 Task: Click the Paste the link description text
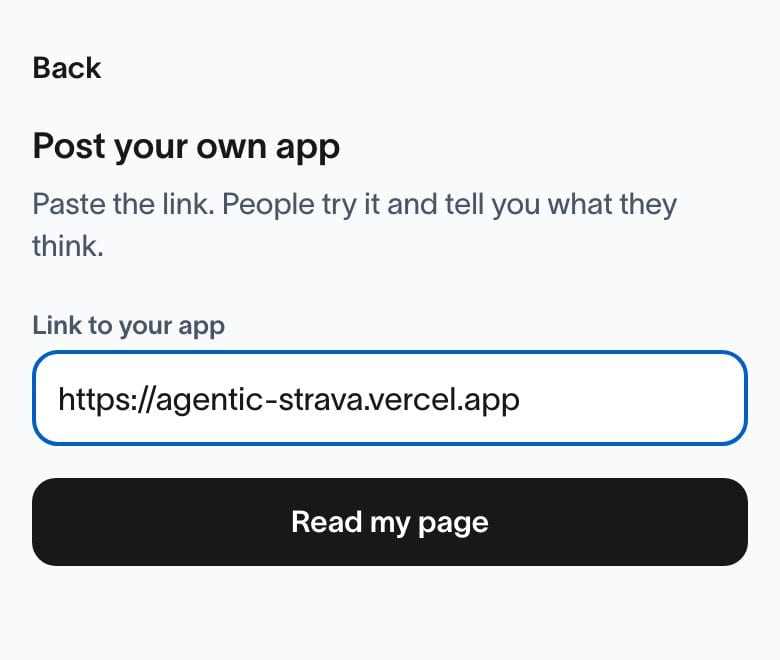(x=354, y=225)
